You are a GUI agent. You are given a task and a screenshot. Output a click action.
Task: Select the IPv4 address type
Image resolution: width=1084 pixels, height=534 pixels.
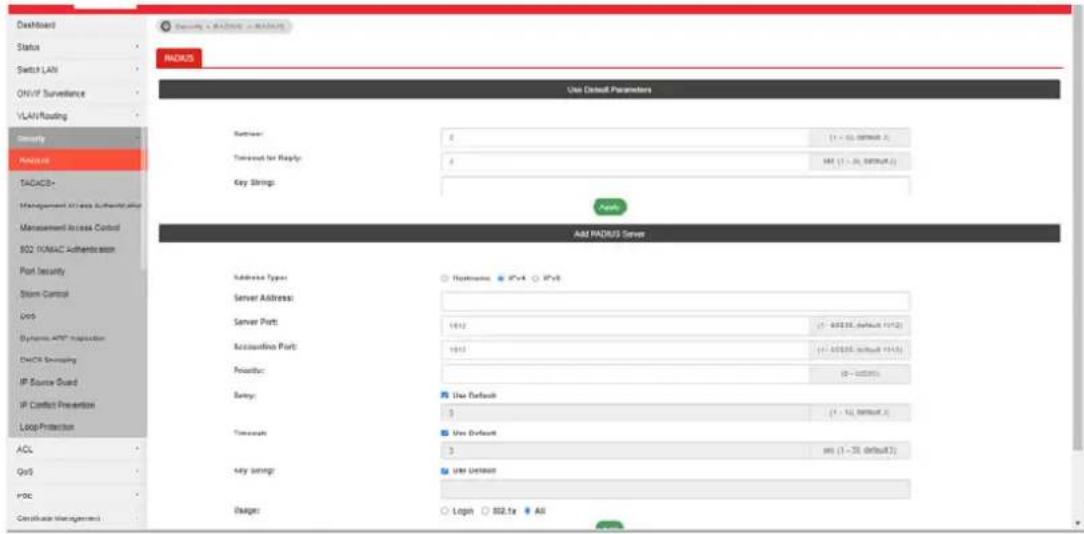[x=502, y=278]
